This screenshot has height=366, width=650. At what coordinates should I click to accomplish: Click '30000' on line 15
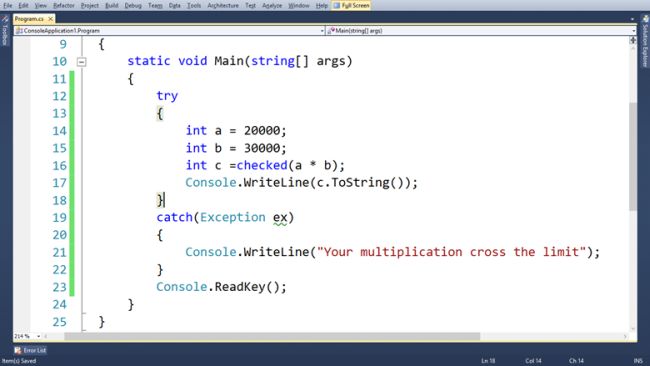[x=262, y=148]
